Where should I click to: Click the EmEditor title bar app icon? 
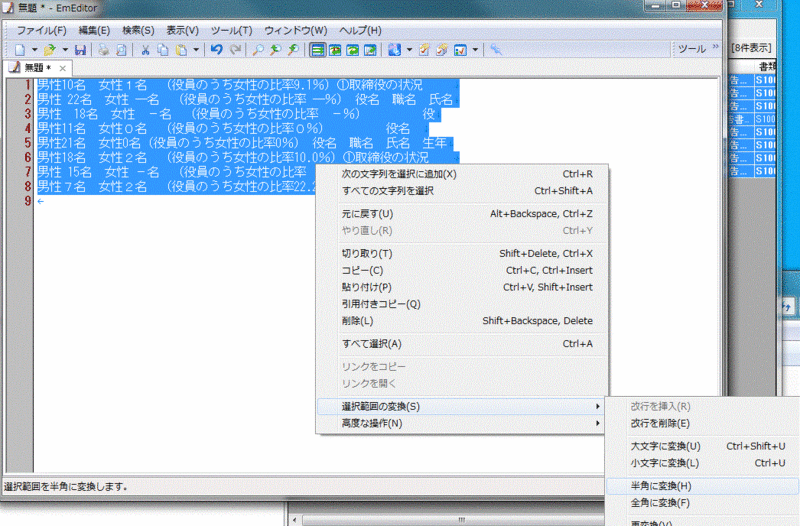point(8,7)
